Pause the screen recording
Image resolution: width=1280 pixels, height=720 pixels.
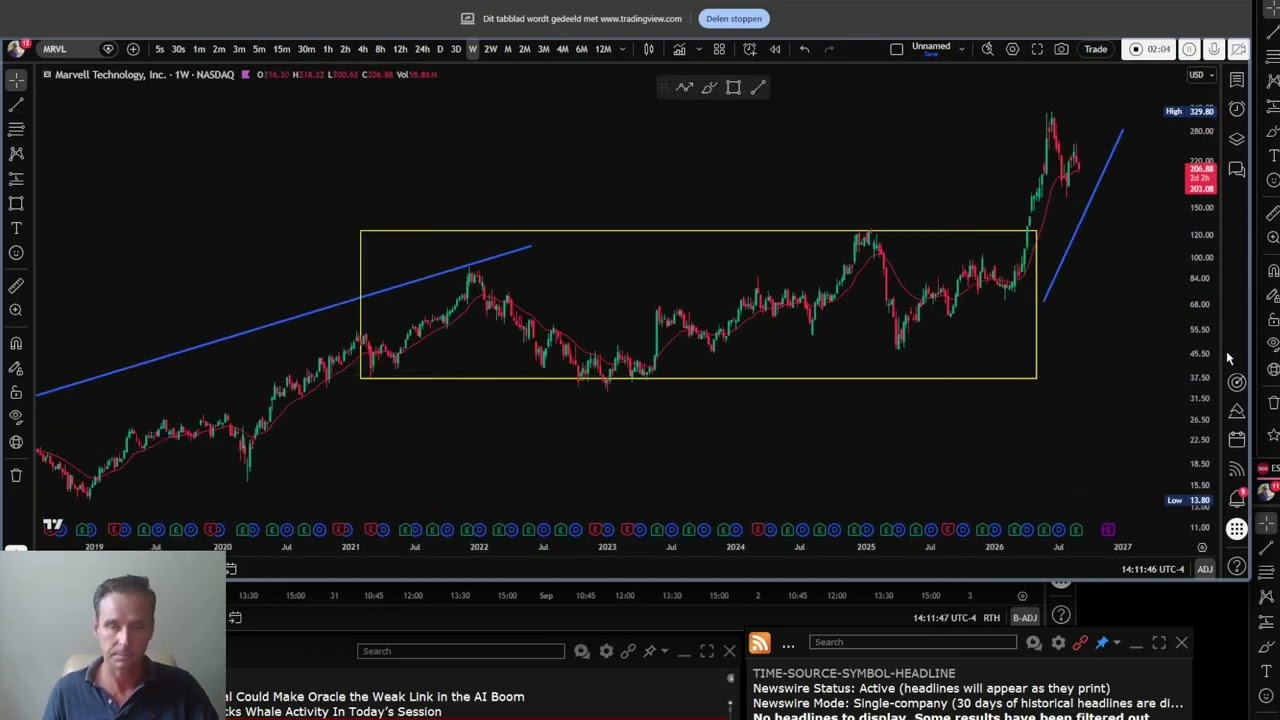[x=1189, y=49]
